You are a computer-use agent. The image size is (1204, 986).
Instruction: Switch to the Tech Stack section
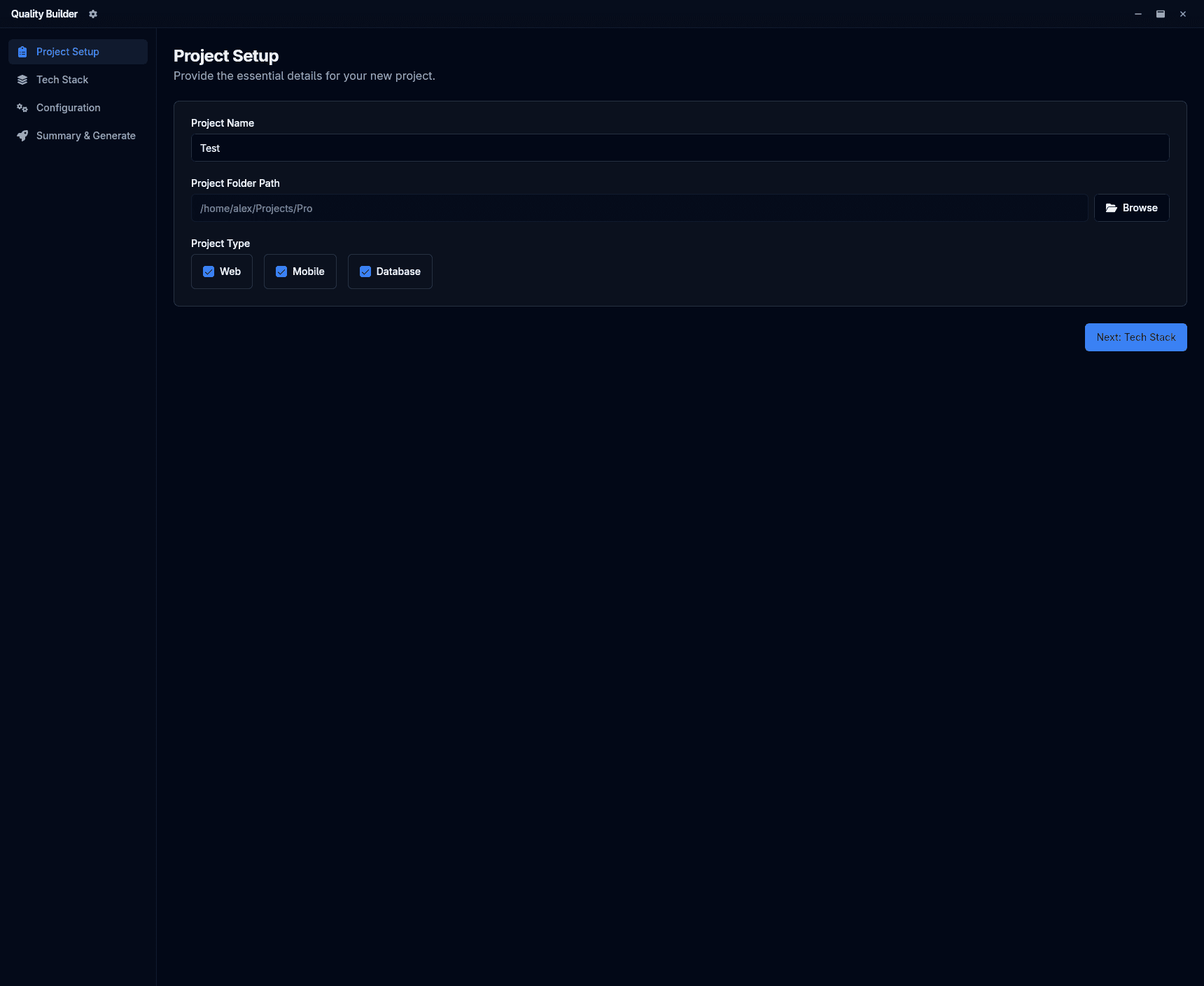click(62, 80)
